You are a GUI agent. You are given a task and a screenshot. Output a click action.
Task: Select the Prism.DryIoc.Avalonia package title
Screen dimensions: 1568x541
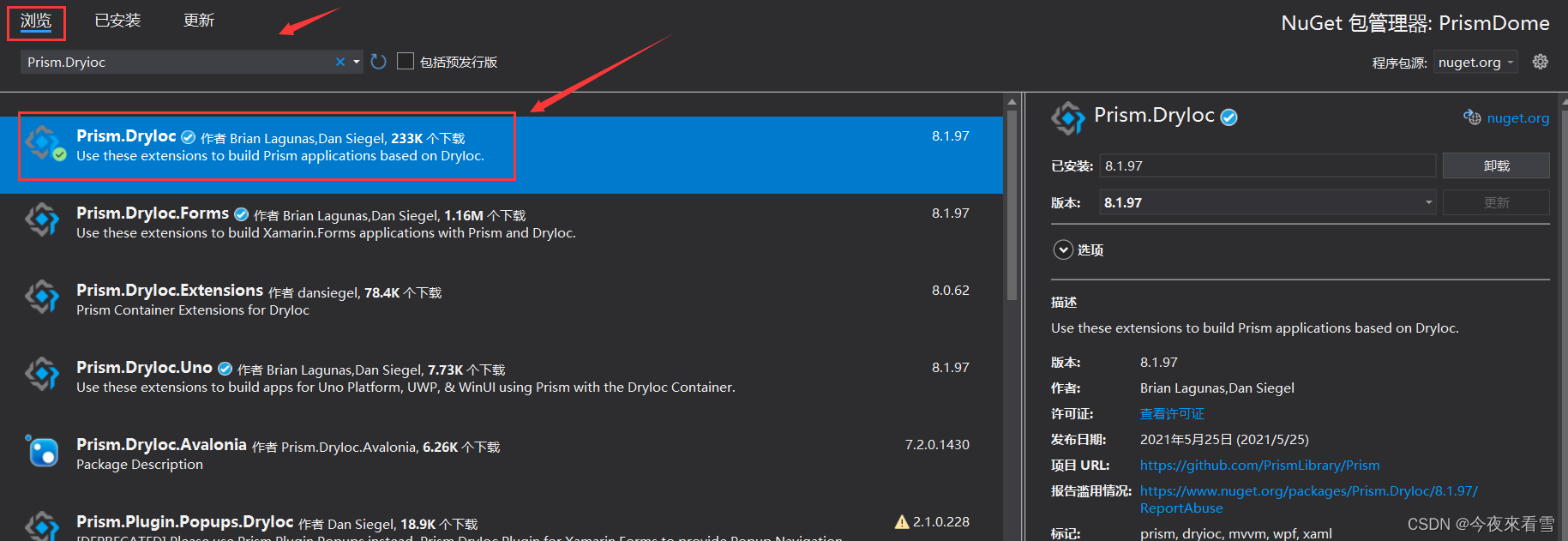click(161, 445)
